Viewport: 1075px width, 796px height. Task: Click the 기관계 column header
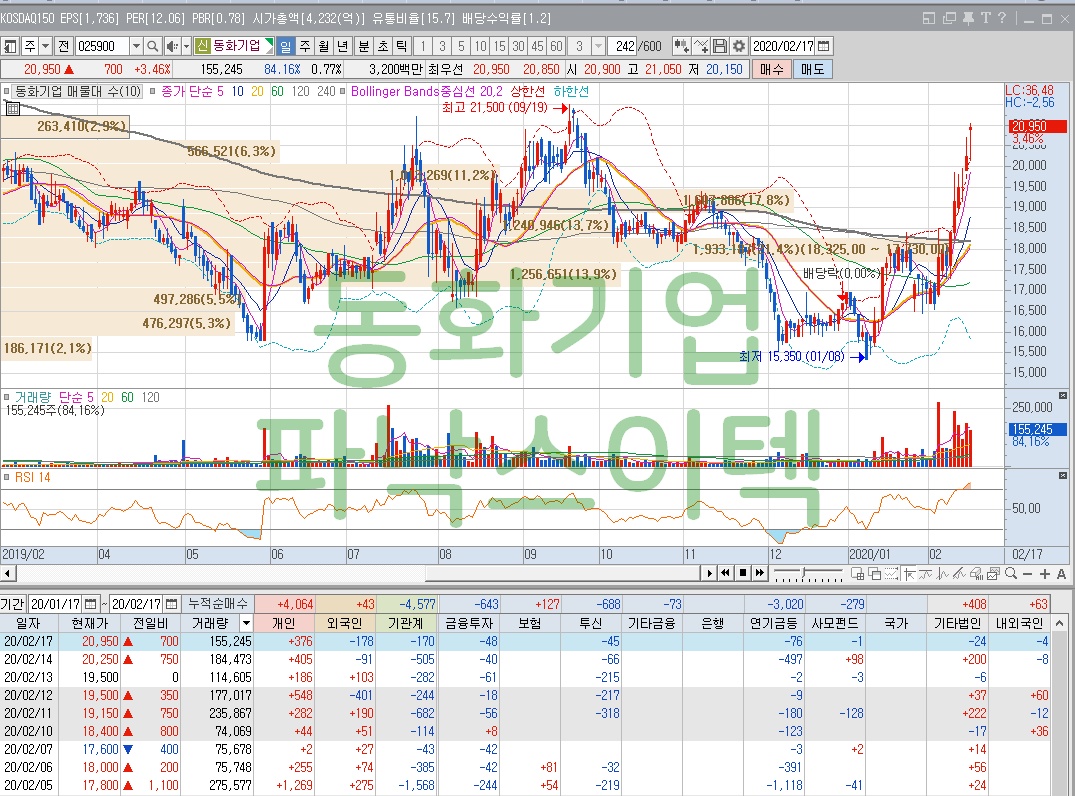pyautogui.click(x=406, y=623)
